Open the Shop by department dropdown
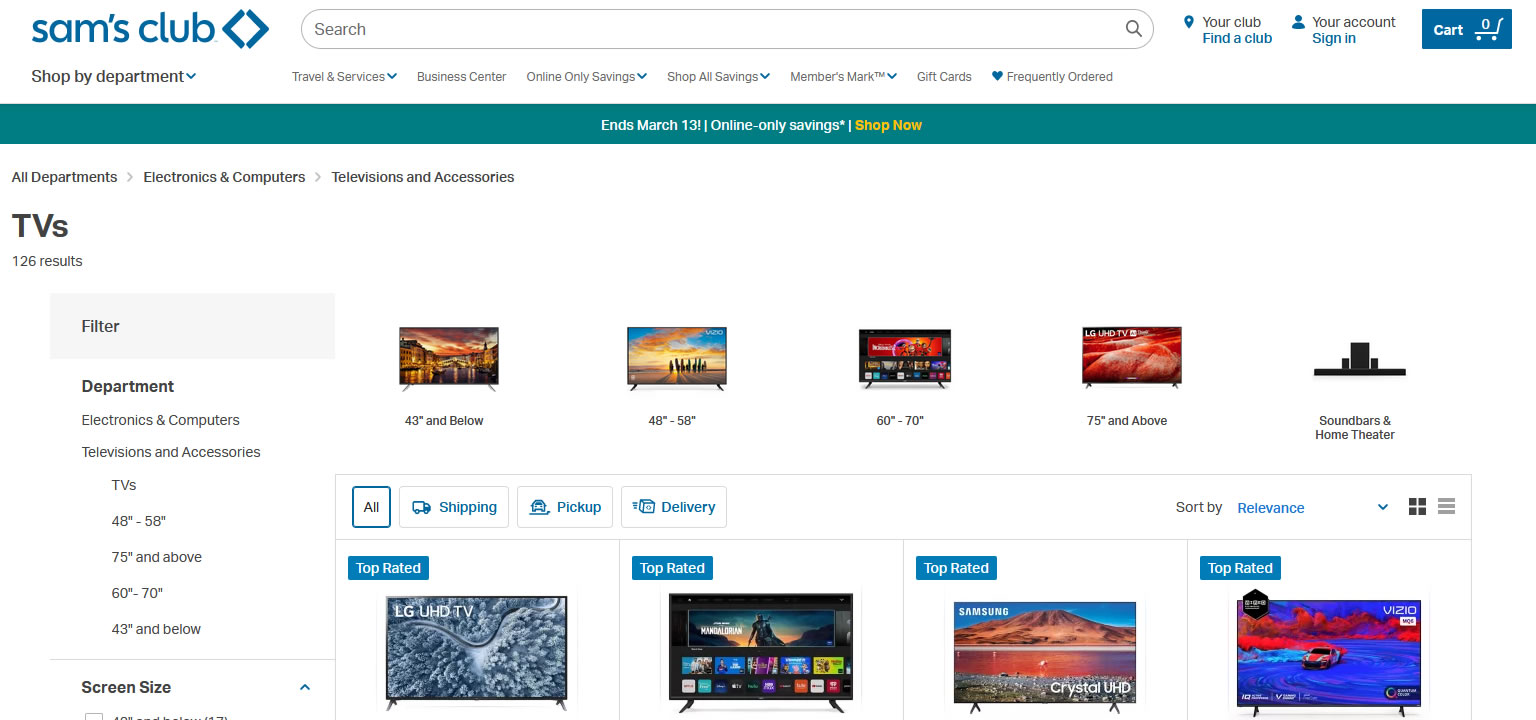Screen dimensions: 1536x720 pyautogui.click(x=113, y=76)
